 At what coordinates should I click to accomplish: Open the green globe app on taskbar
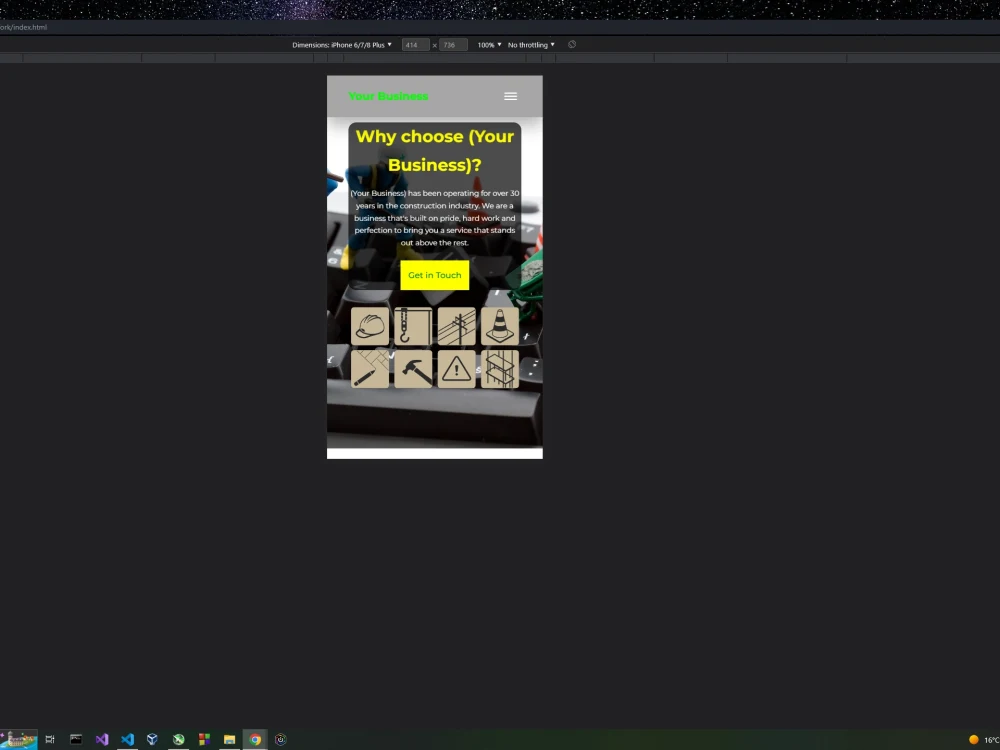(x=179, y=739)
